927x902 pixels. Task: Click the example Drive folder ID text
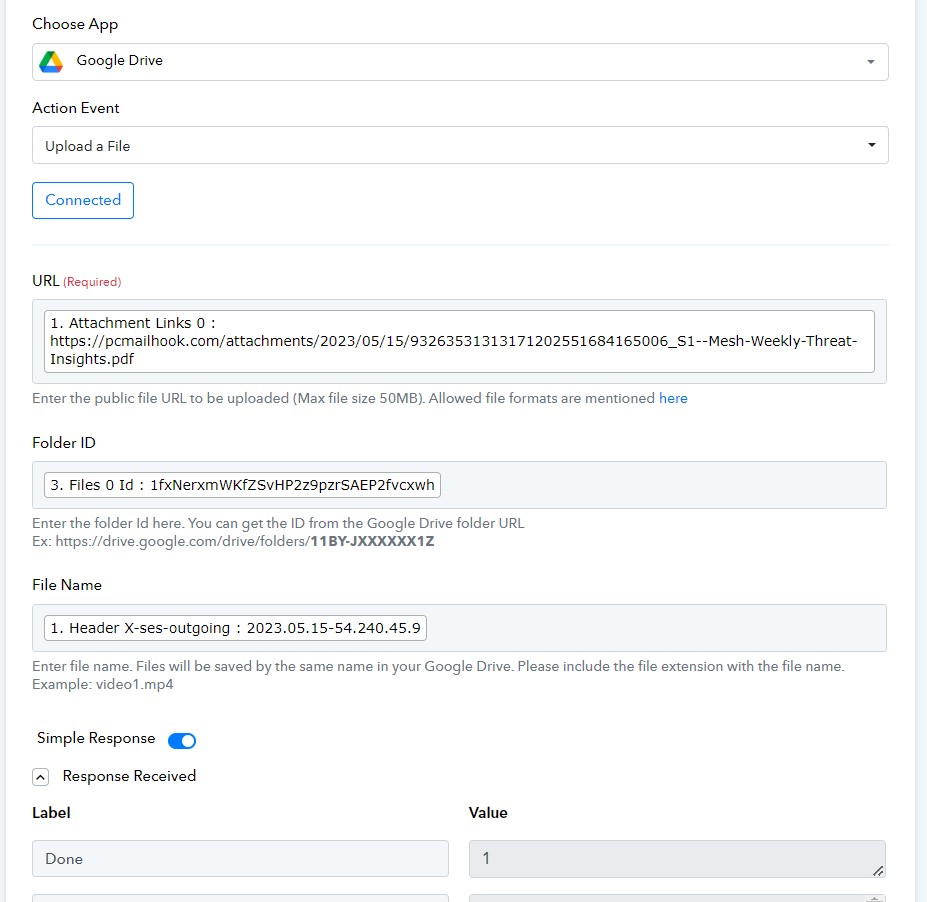[372, 541]
